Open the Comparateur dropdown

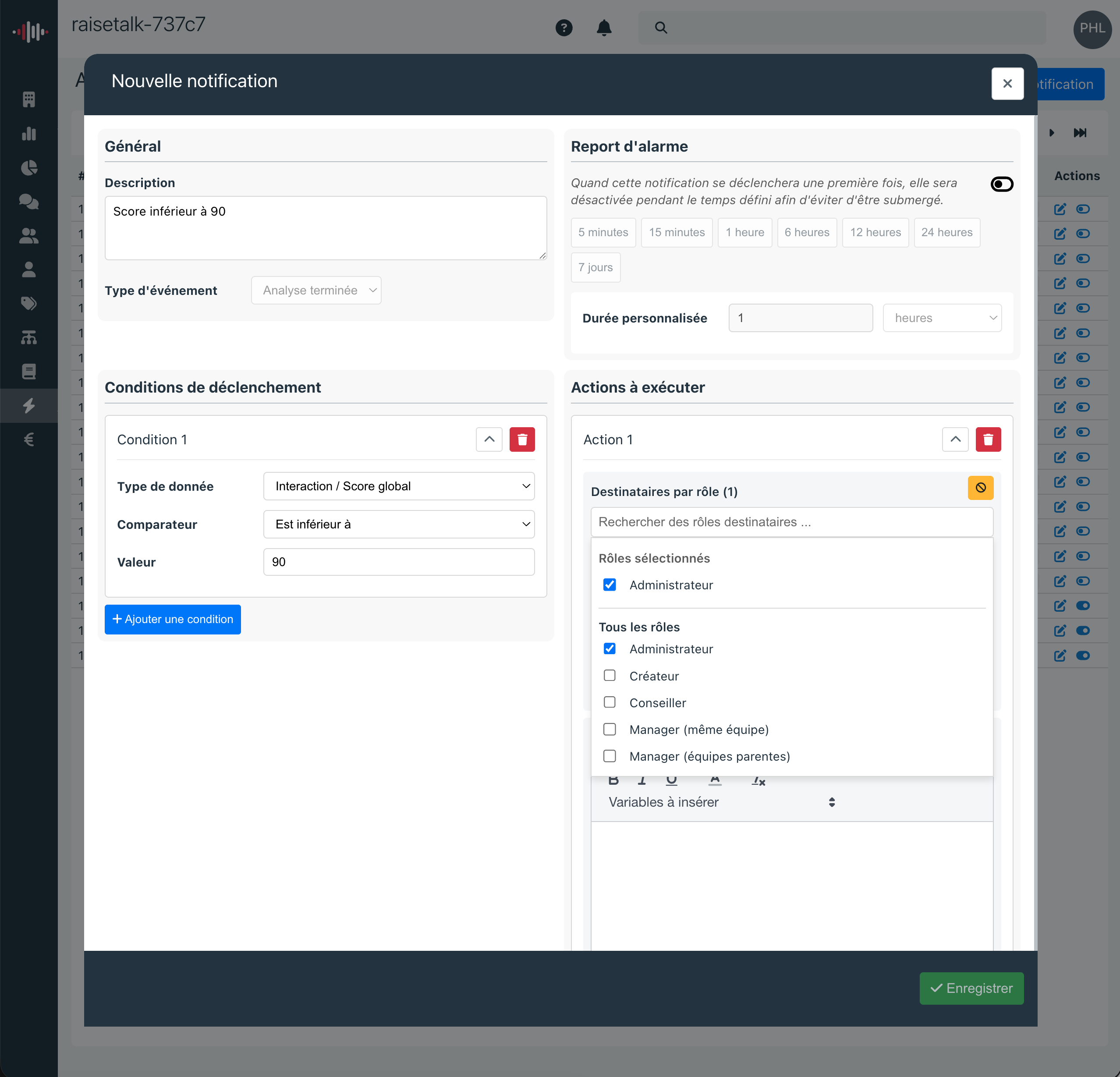pos(398,524)
